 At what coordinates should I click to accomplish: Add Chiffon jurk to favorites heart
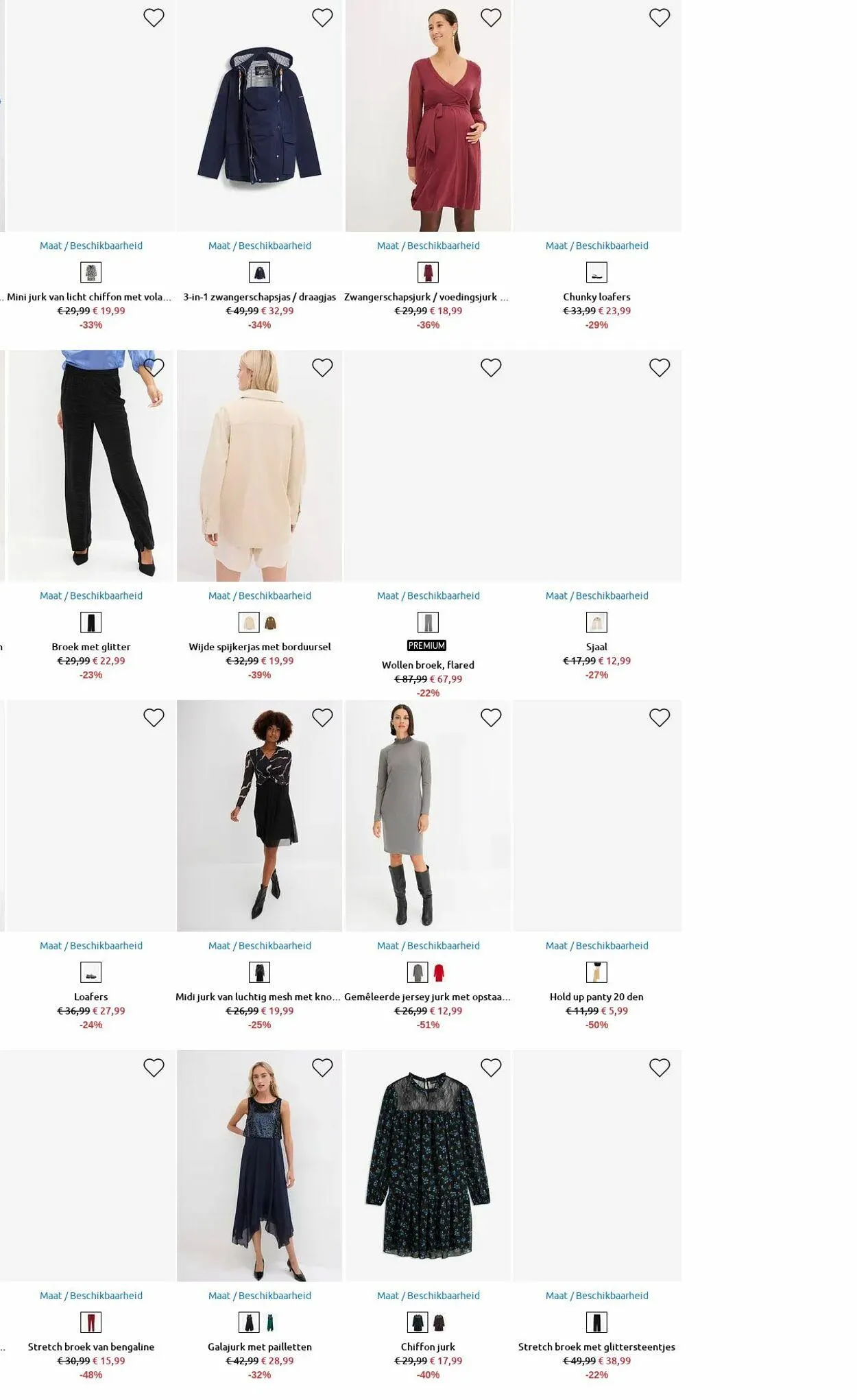(x=491, y=1067)
